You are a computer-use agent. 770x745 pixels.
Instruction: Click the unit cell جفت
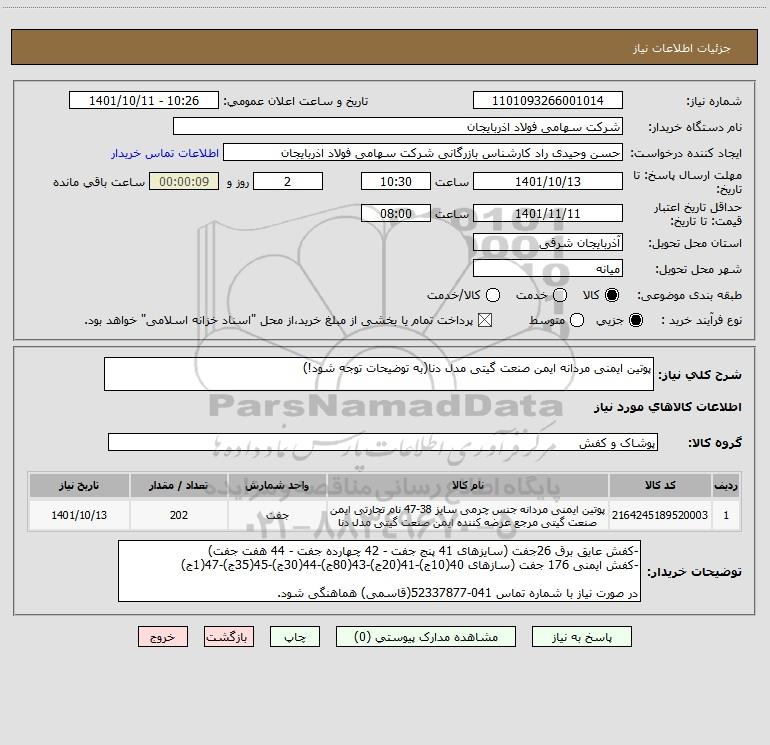(277, 515)
